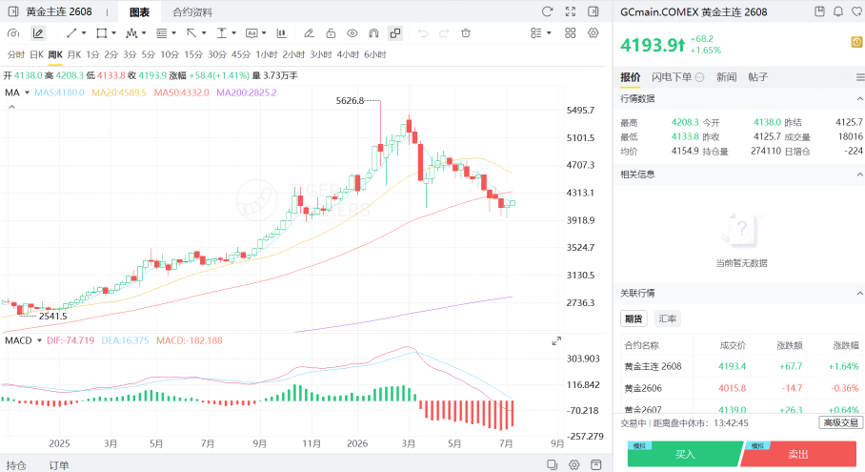Switch to the 合约资料 tab

click(192, 12)
